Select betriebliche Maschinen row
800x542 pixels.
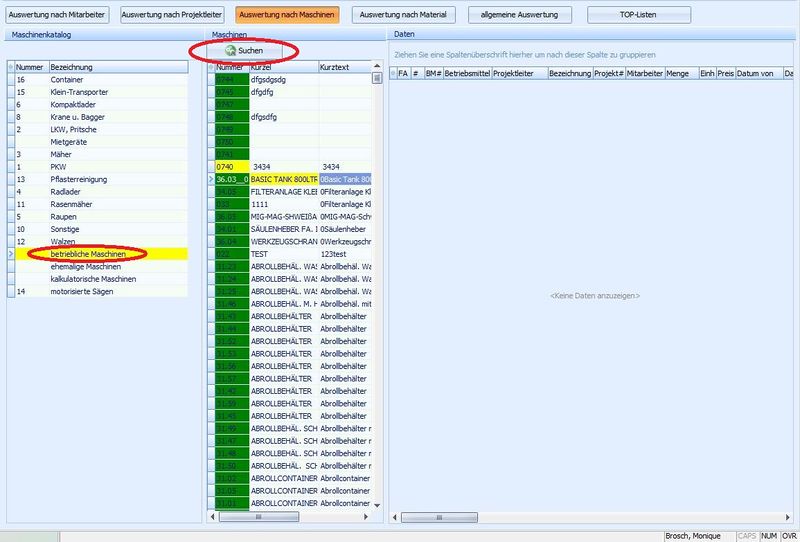(97, 254)
